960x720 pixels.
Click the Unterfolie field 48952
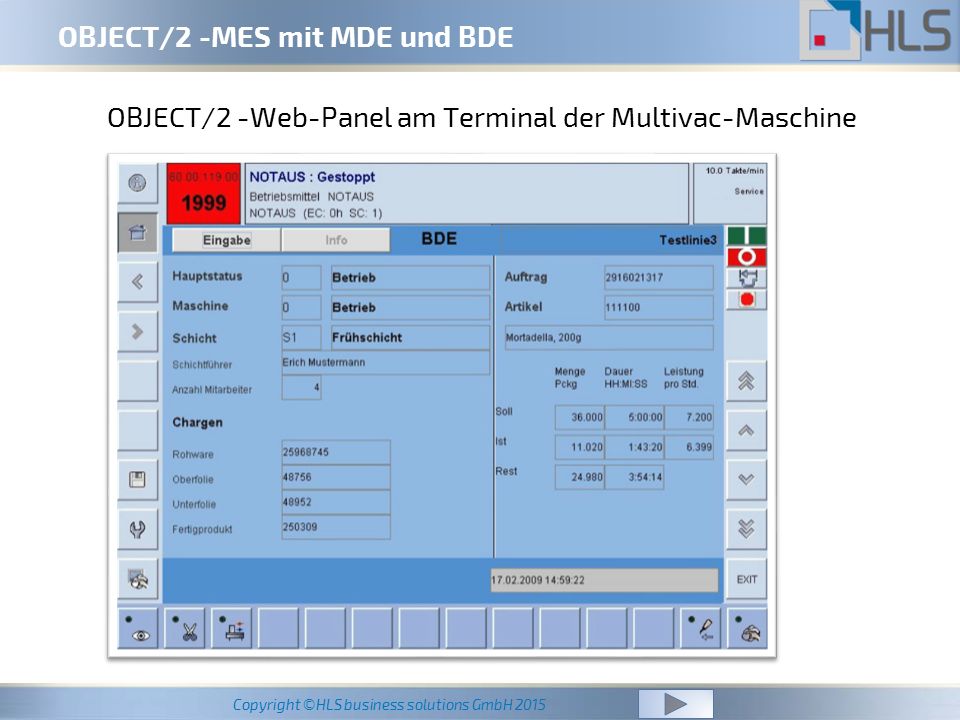tap(336, 502)
